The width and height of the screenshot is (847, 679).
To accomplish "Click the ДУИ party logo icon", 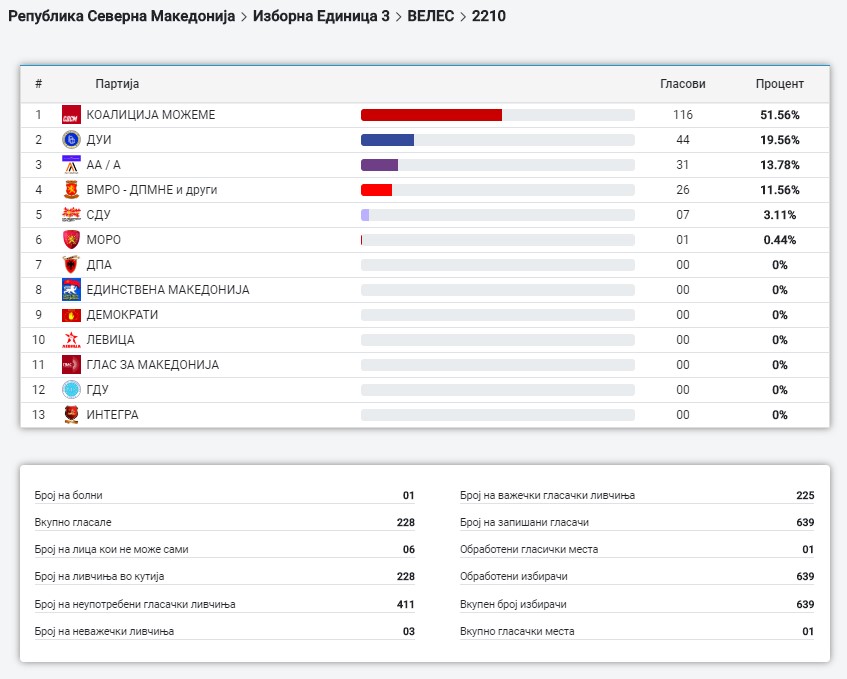I will click(x=71, y=140).
